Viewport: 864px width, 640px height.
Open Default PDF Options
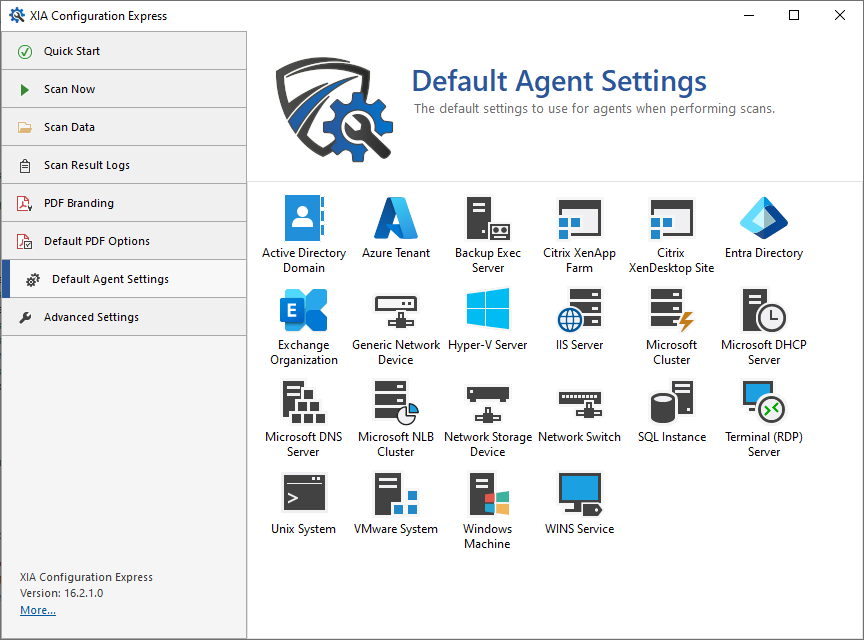coord(124,241)
